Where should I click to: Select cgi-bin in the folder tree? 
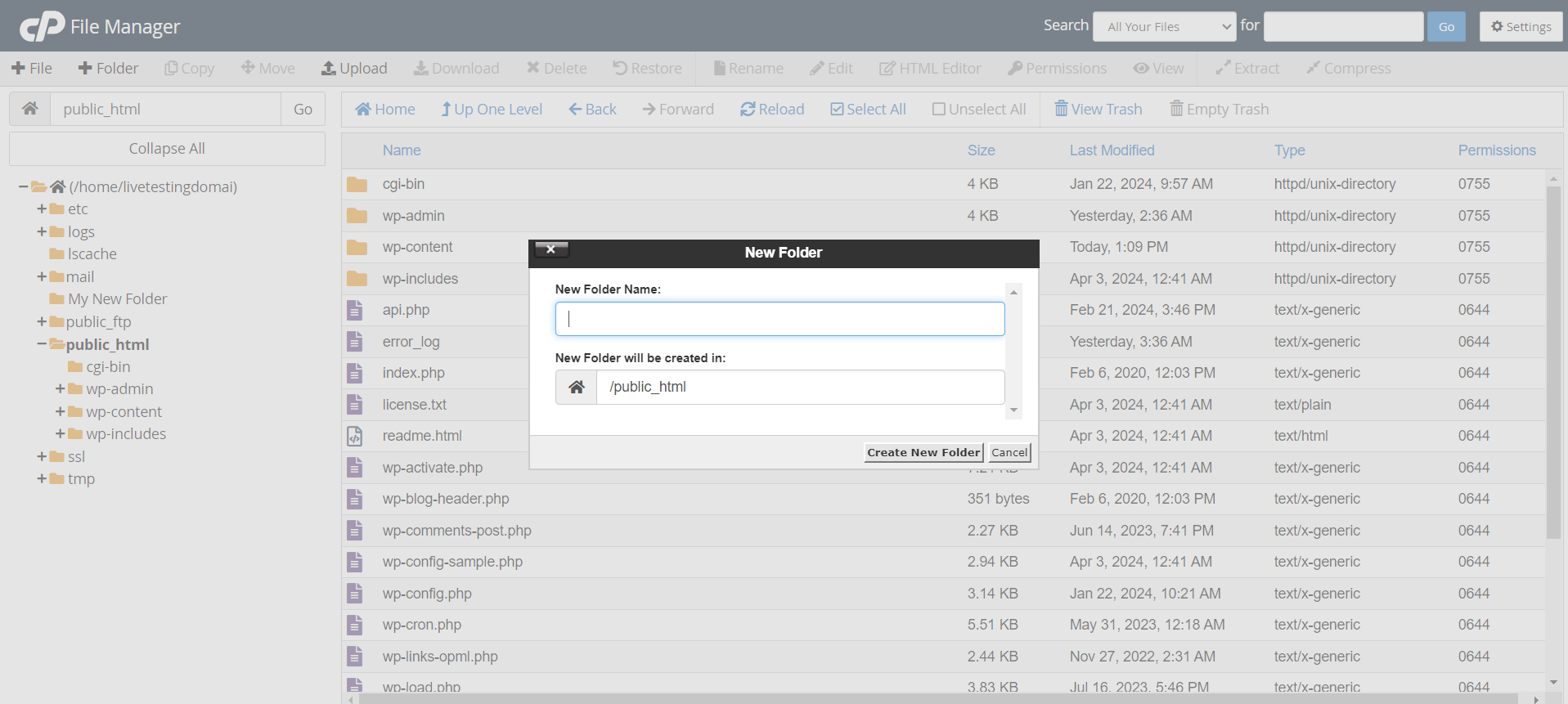tap(108, 367)
